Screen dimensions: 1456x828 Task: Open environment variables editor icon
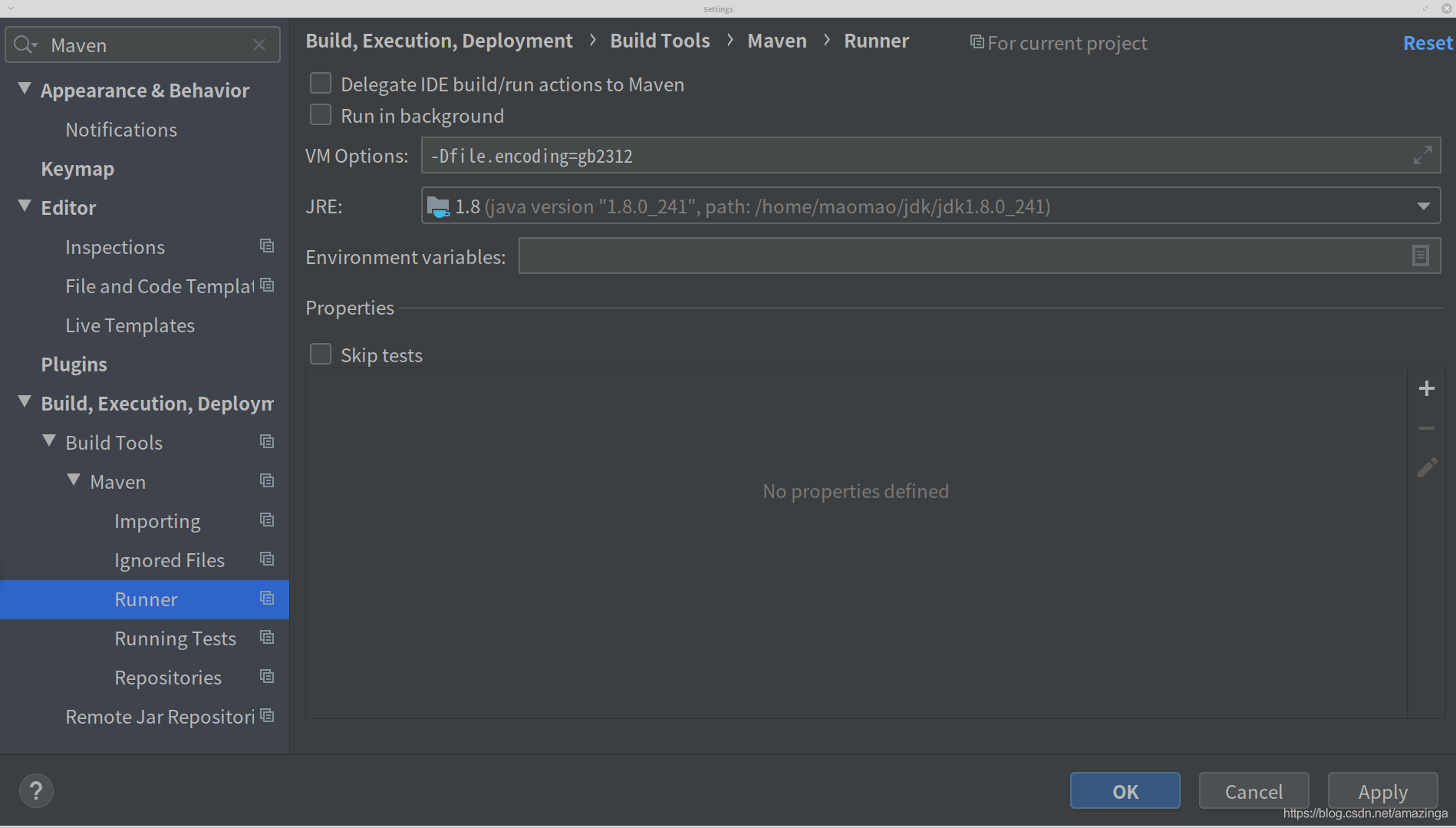coord(1420,256)
